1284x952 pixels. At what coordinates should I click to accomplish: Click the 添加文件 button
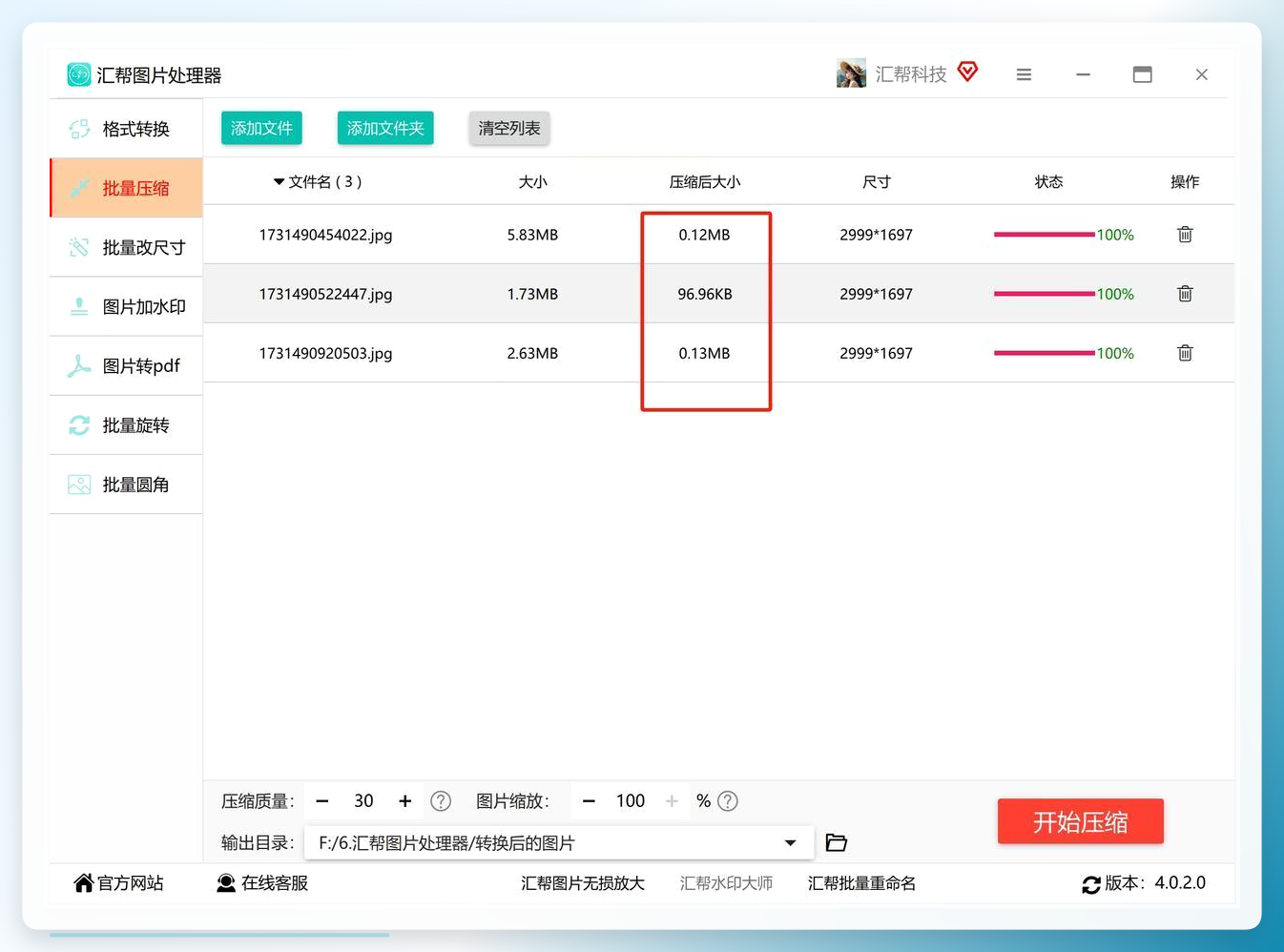(261, 128)
